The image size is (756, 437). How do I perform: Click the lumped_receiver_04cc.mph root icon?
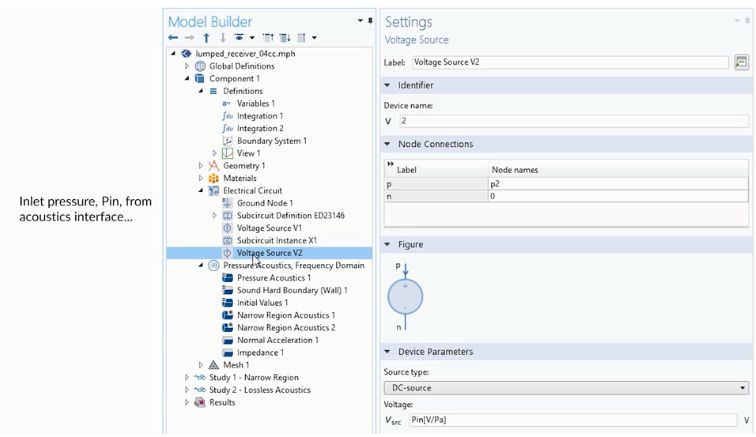[x=186, y=54]
